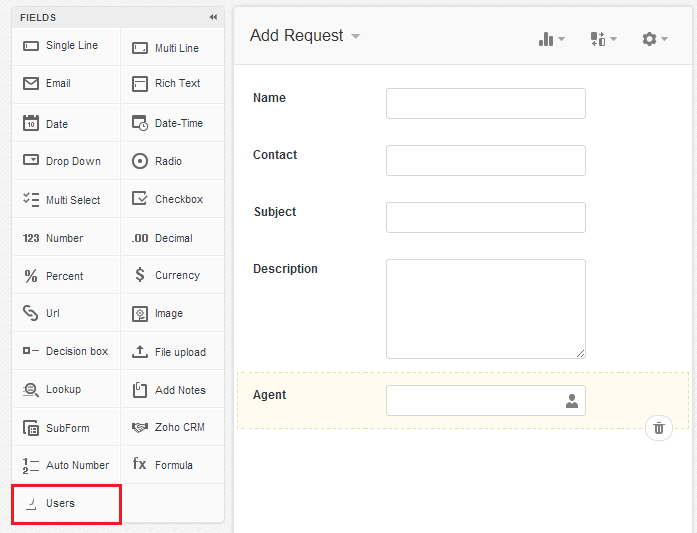Click the user picker icon in Agent field

[x=572, y=401]
